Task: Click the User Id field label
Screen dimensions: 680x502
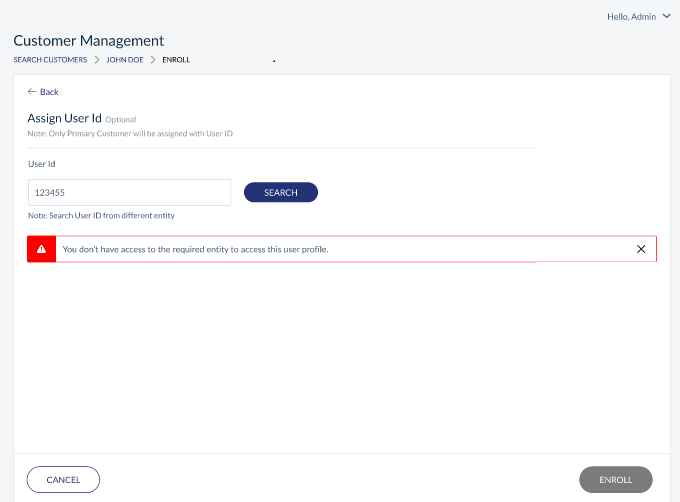Action: (42, 164)
